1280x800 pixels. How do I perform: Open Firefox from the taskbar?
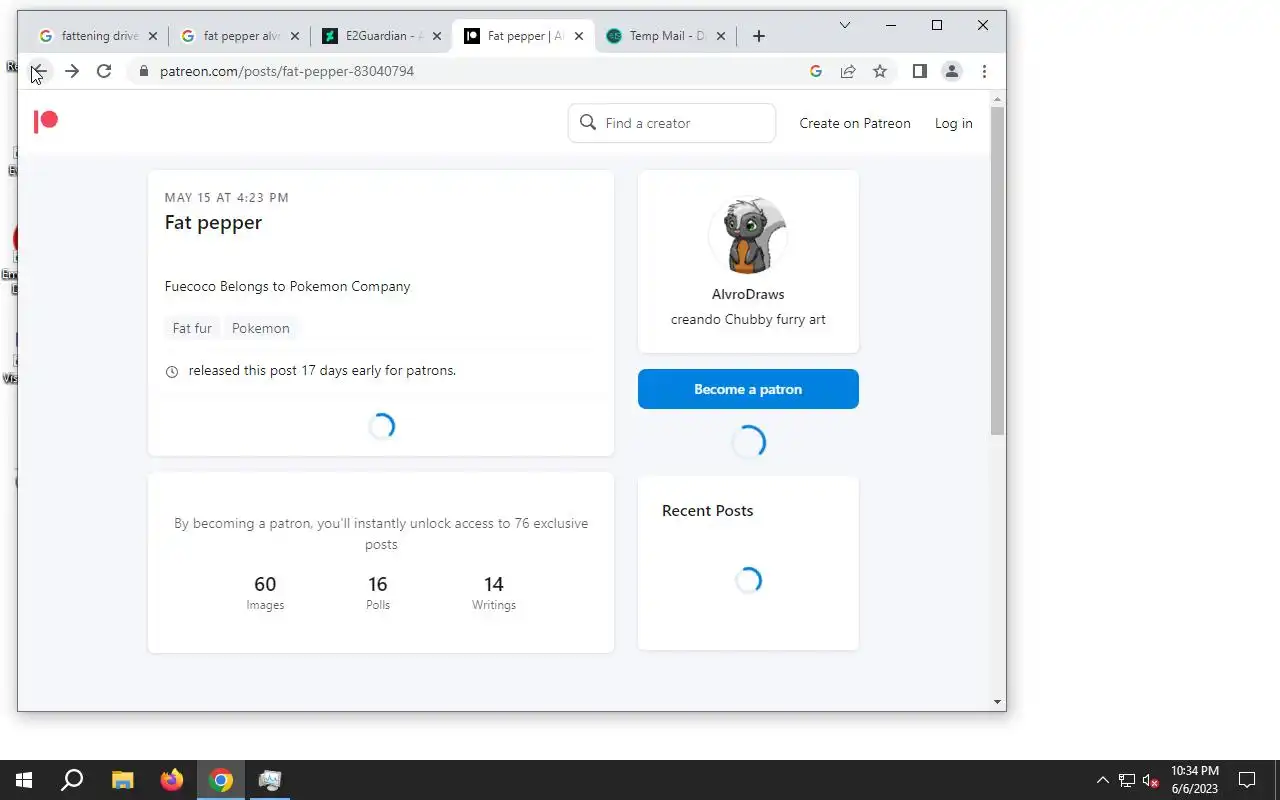[x=172, y=780]
